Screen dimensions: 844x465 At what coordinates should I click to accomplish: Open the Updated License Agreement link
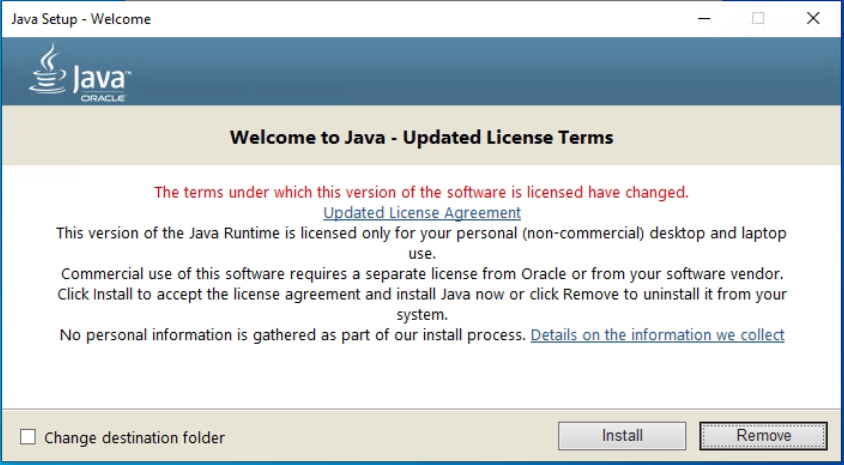pyautogui.click(x=422, y=213)
